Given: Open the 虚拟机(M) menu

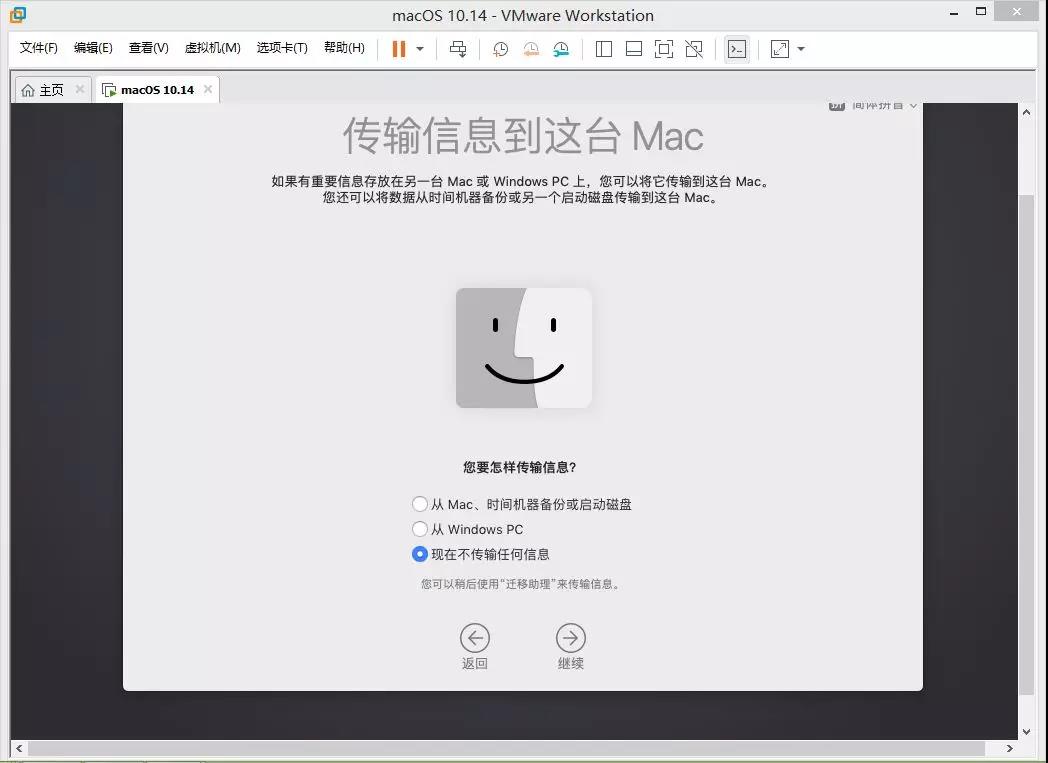Looking at the screenshot, I should pyautogui.click(x=212, y=48).
